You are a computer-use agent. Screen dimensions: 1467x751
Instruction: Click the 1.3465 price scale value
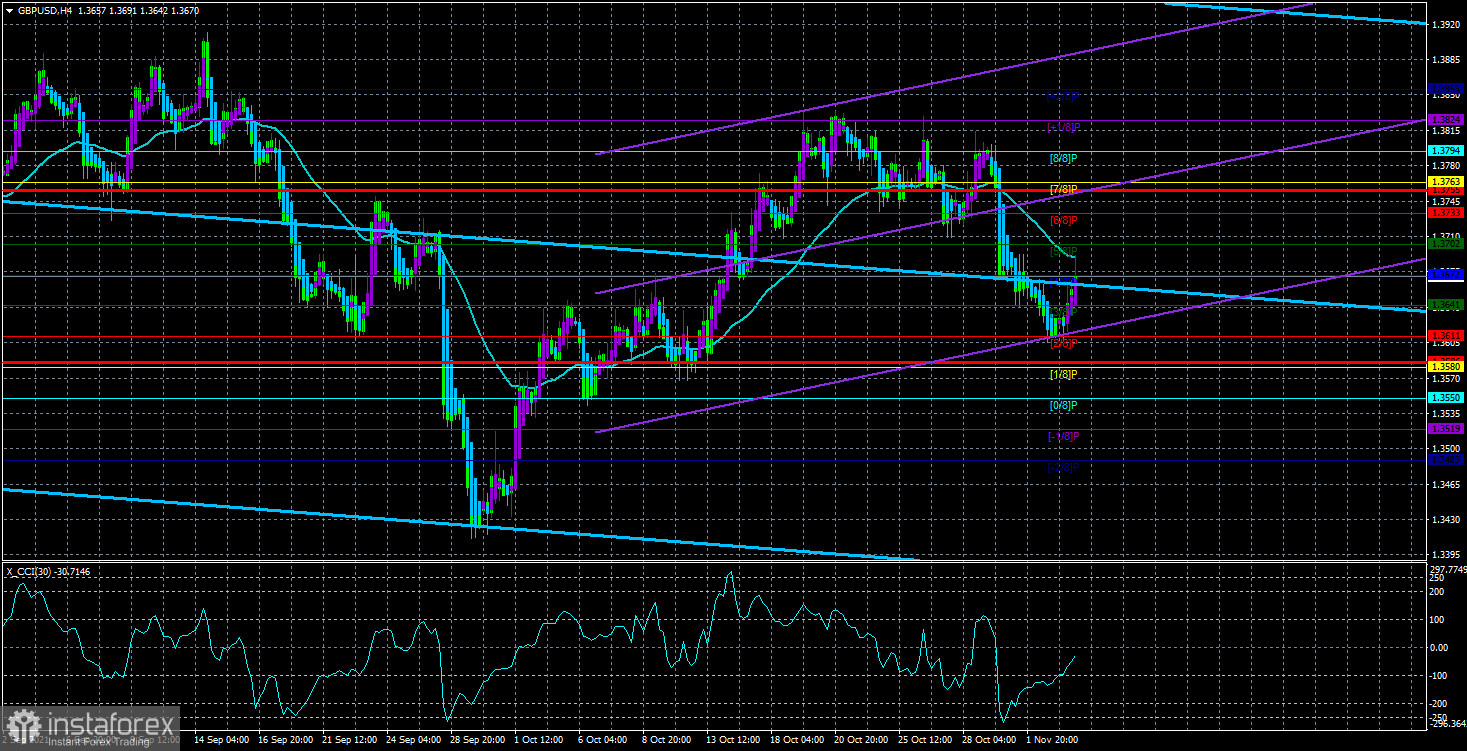point(1447,485)
